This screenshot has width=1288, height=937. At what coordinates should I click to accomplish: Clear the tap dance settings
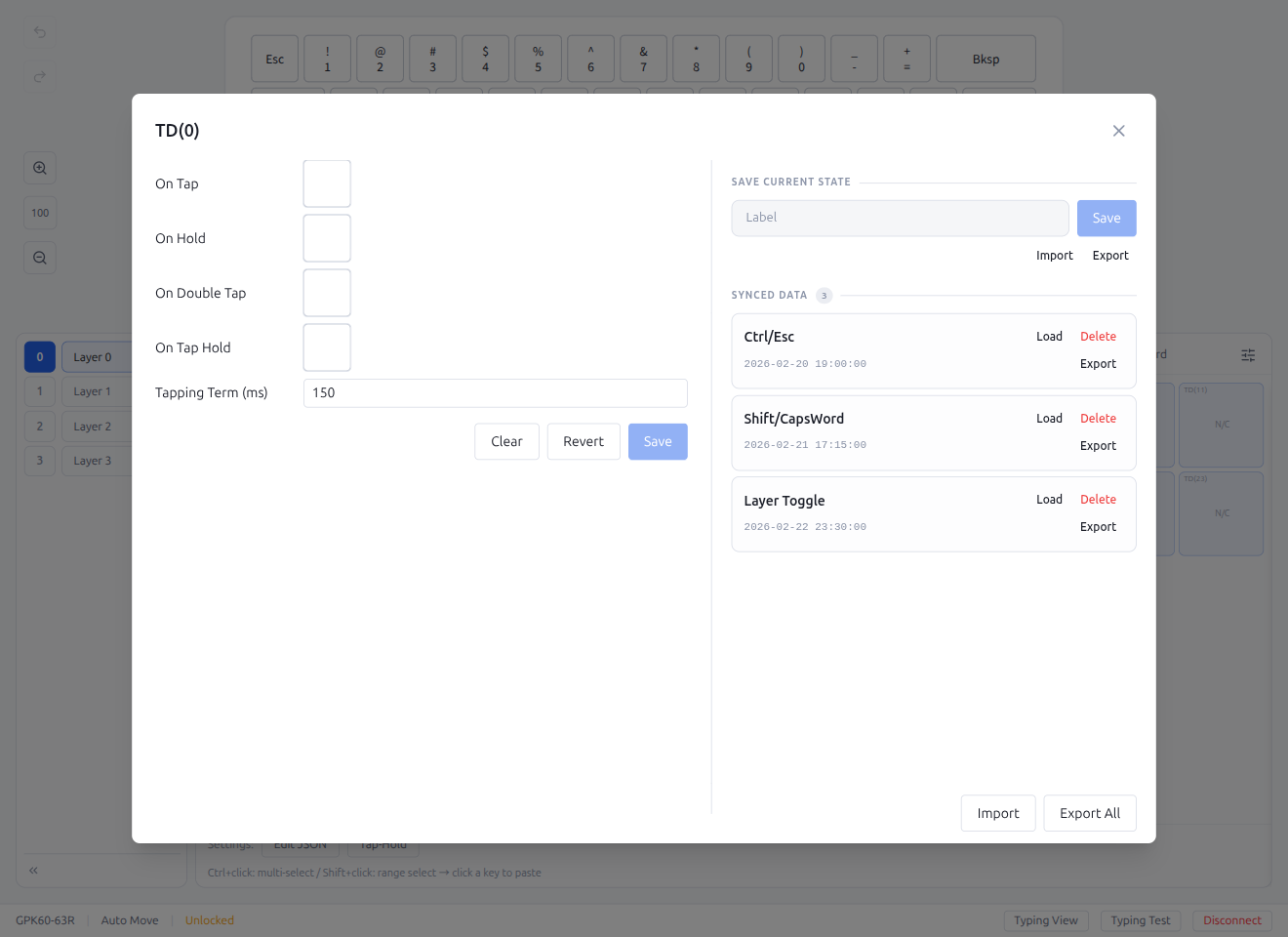[506, 441]
